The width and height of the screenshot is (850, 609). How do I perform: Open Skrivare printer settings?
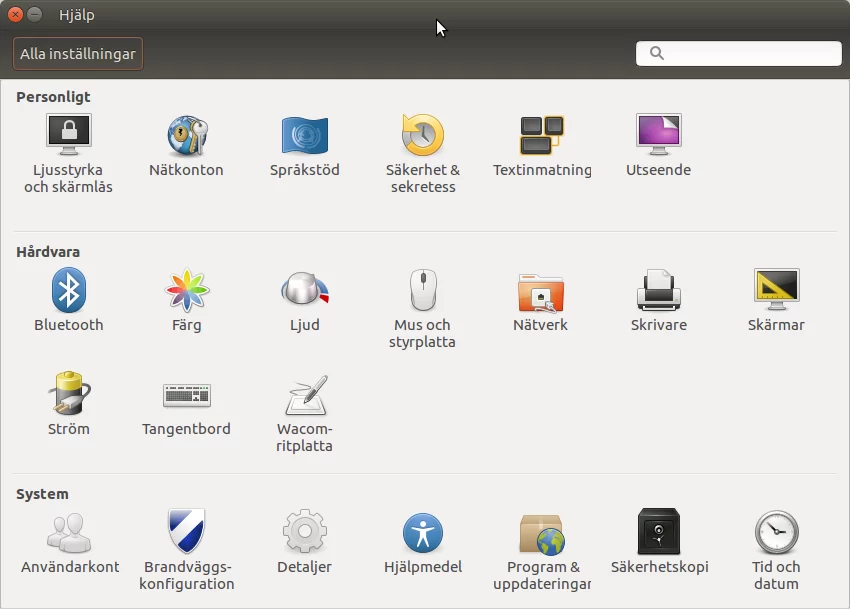[x=658, y=291]
